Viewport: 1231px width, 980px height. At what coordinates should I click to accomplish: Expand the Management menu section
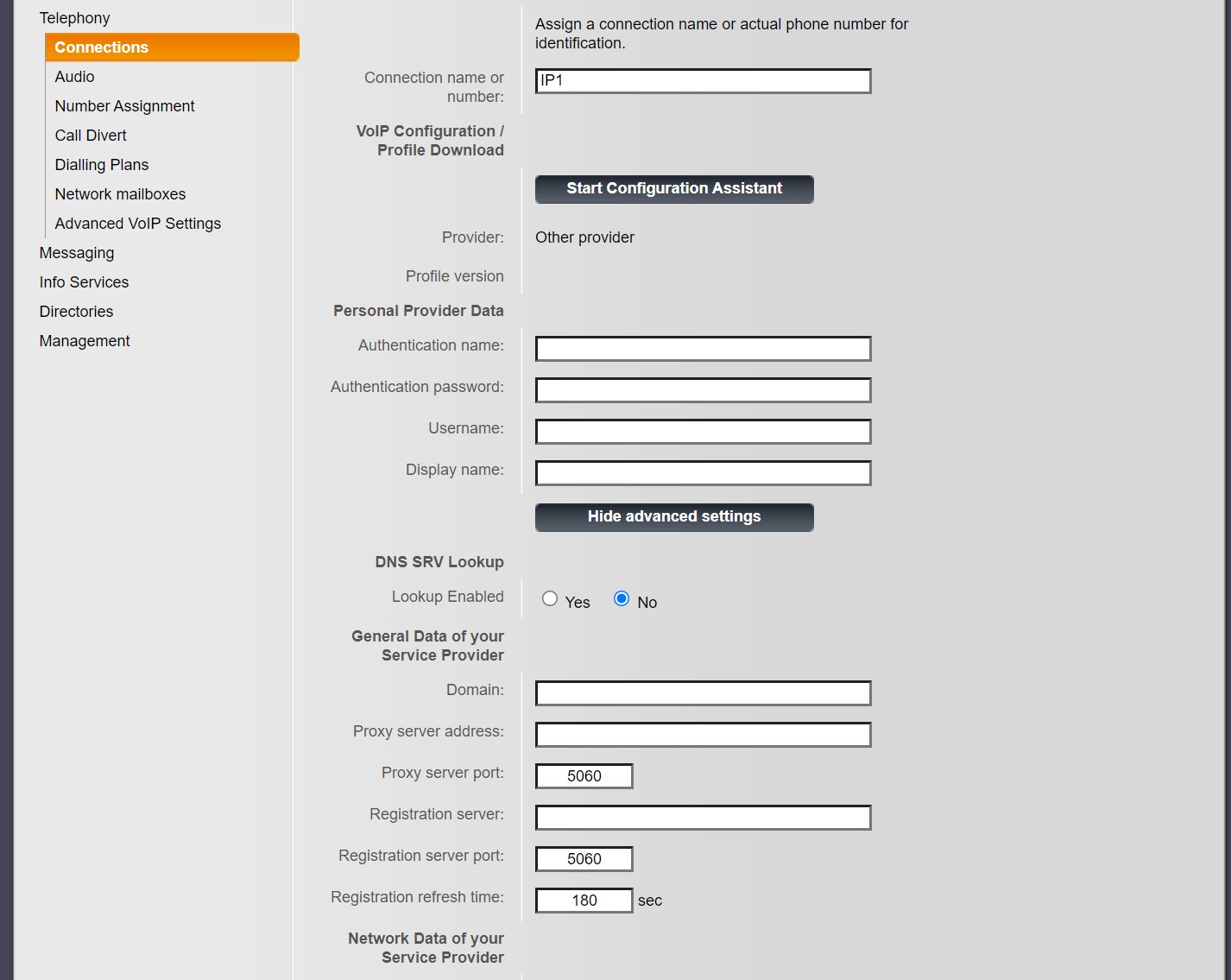pos(85,341)
